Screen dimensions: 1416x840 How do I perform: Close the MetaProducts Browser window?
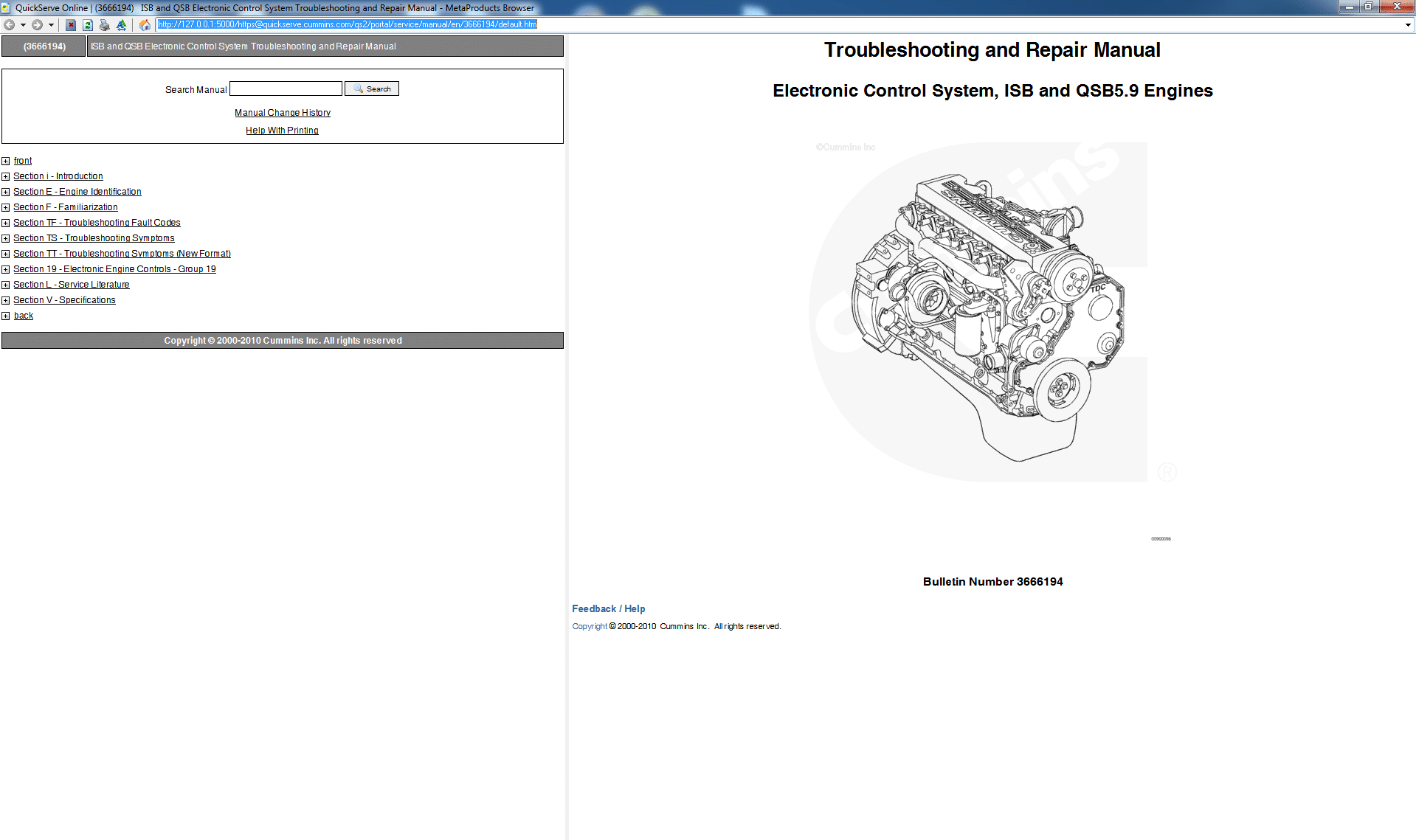1396,7
